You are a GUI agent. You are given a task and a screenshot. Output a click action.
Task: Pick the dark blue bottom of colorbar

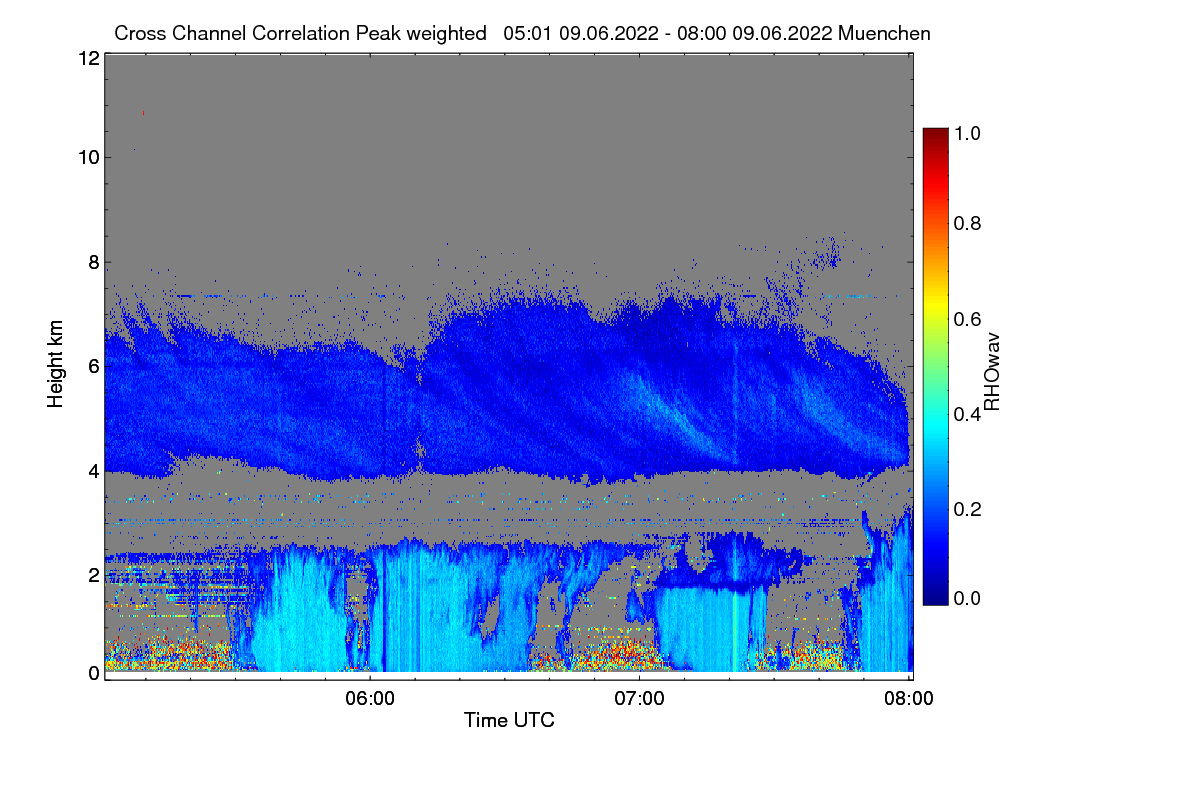934,598
